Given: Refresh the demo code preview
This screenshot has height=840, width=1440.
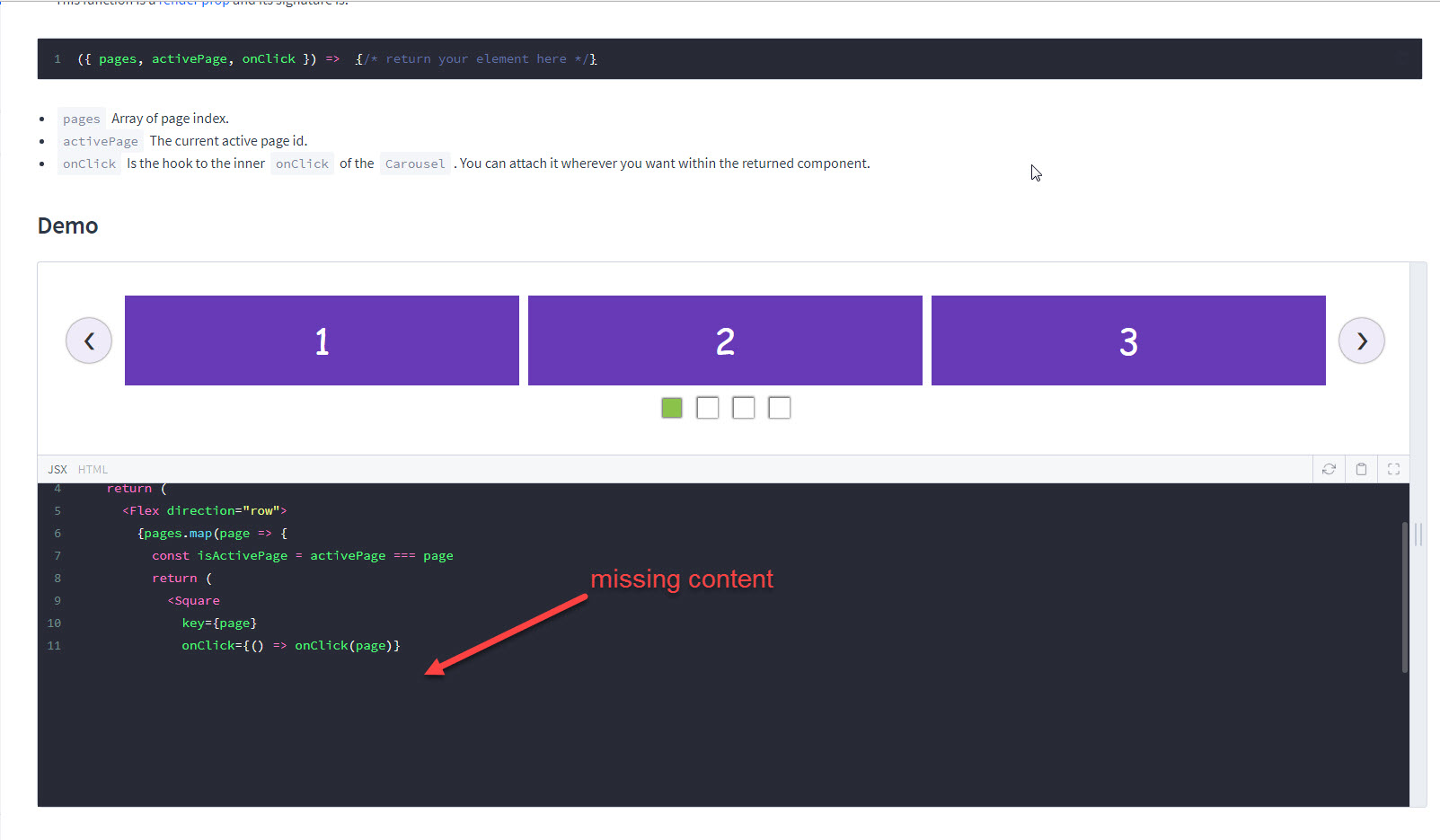Looking at the screenshot, I should click(1329, 468).
